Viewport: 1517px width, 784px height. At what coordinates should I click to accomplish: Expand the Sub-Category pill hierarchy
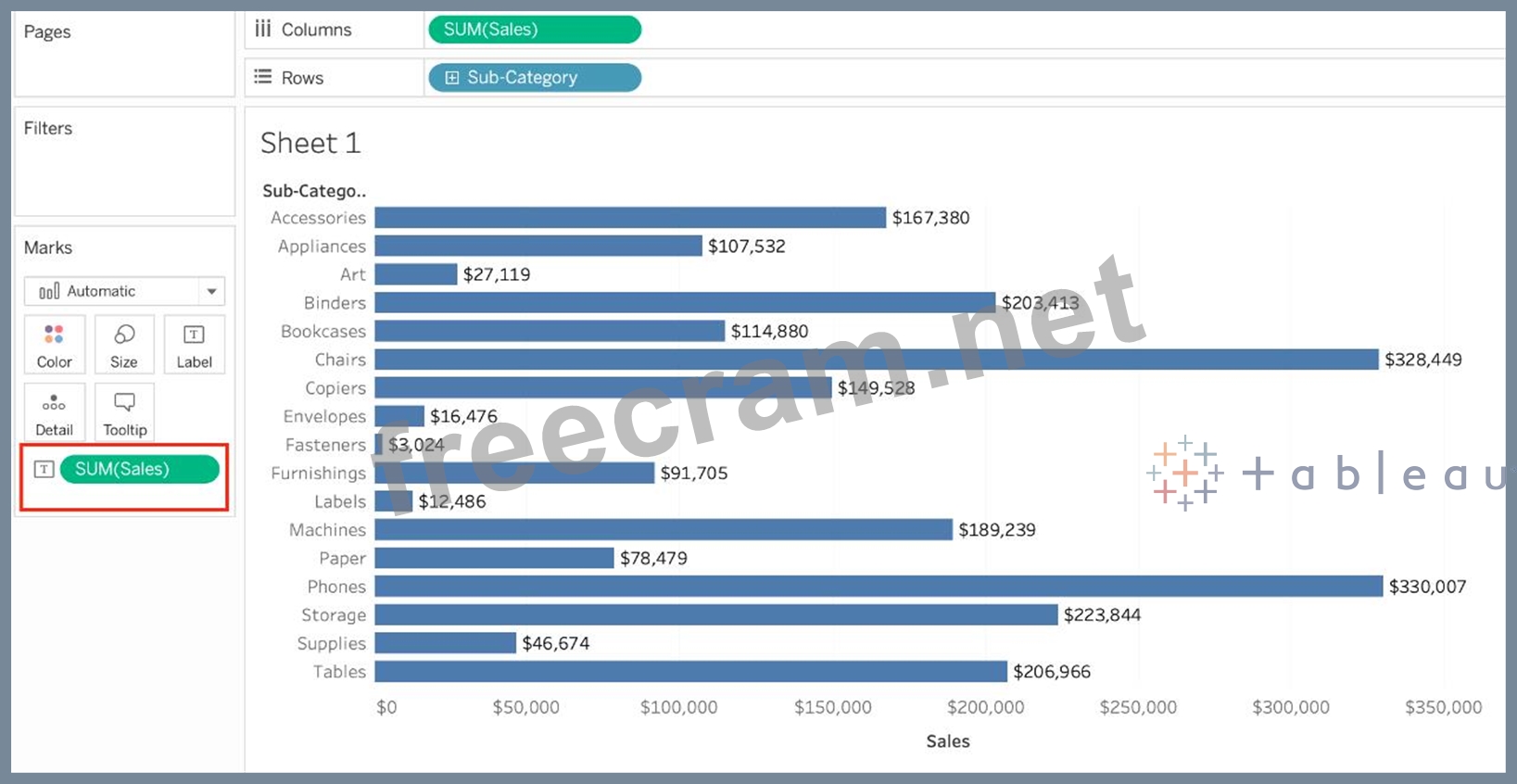pyautogui.click(x=452, y=78)
